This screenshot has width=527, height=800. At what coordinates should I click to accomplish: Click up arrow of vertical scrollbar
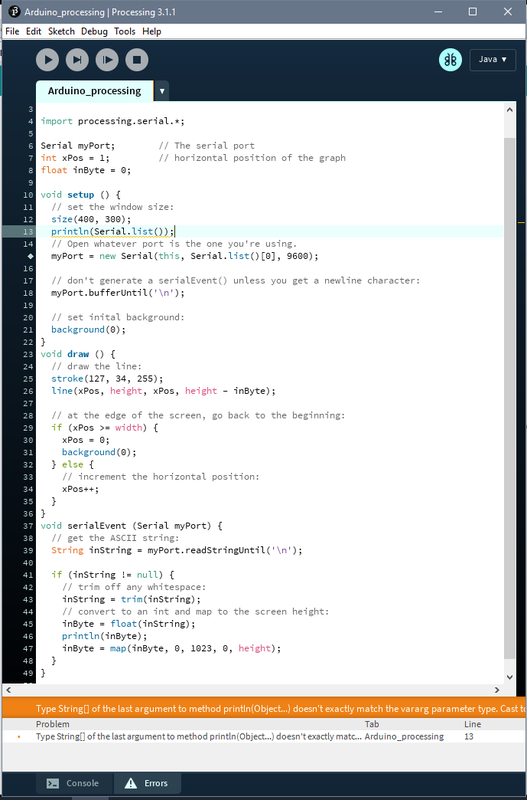point(510,109)
